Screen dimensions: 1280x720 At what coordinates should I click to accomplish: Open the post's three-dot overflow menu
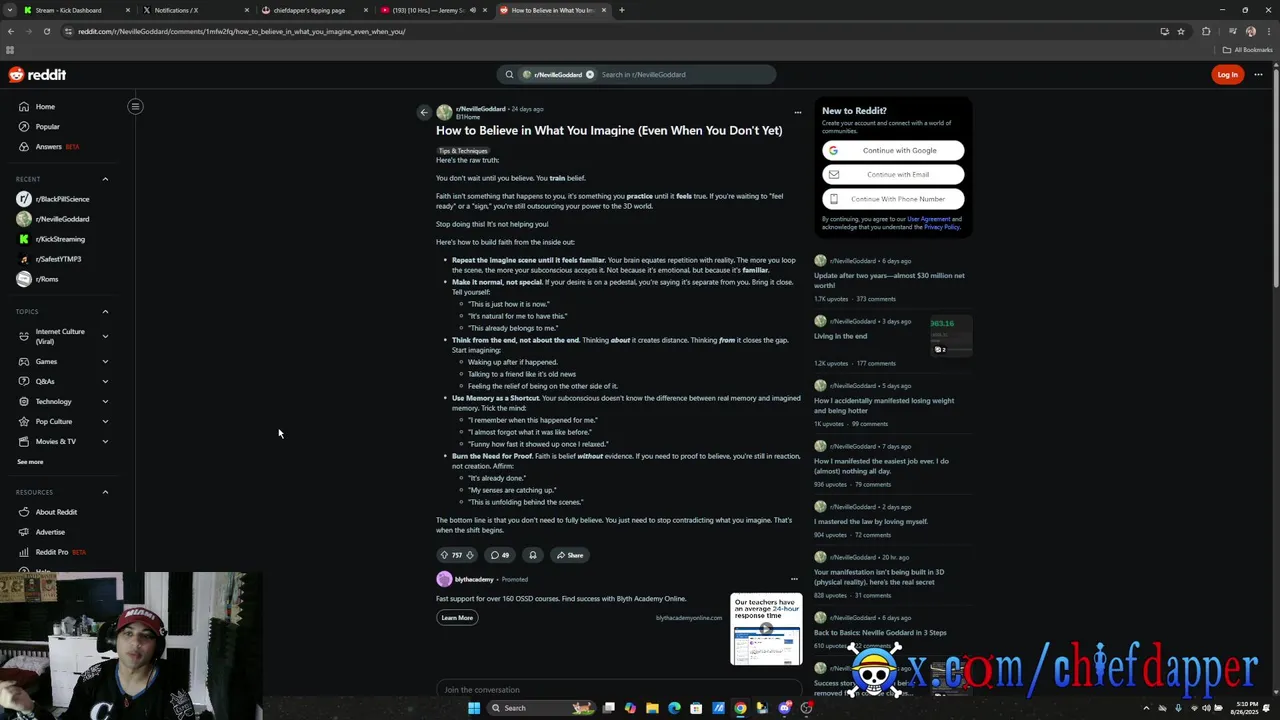click(797, 113)
